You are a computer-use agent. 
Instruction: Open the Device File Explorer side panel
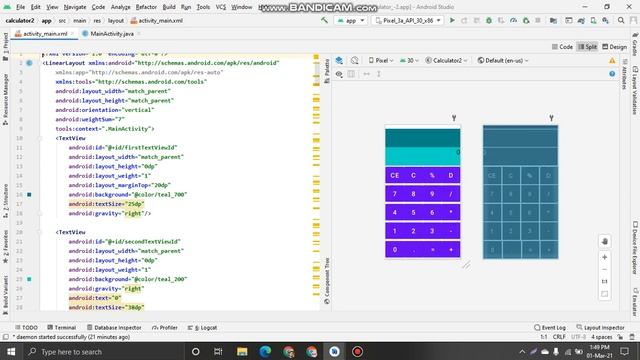click(x=635, y=248)
